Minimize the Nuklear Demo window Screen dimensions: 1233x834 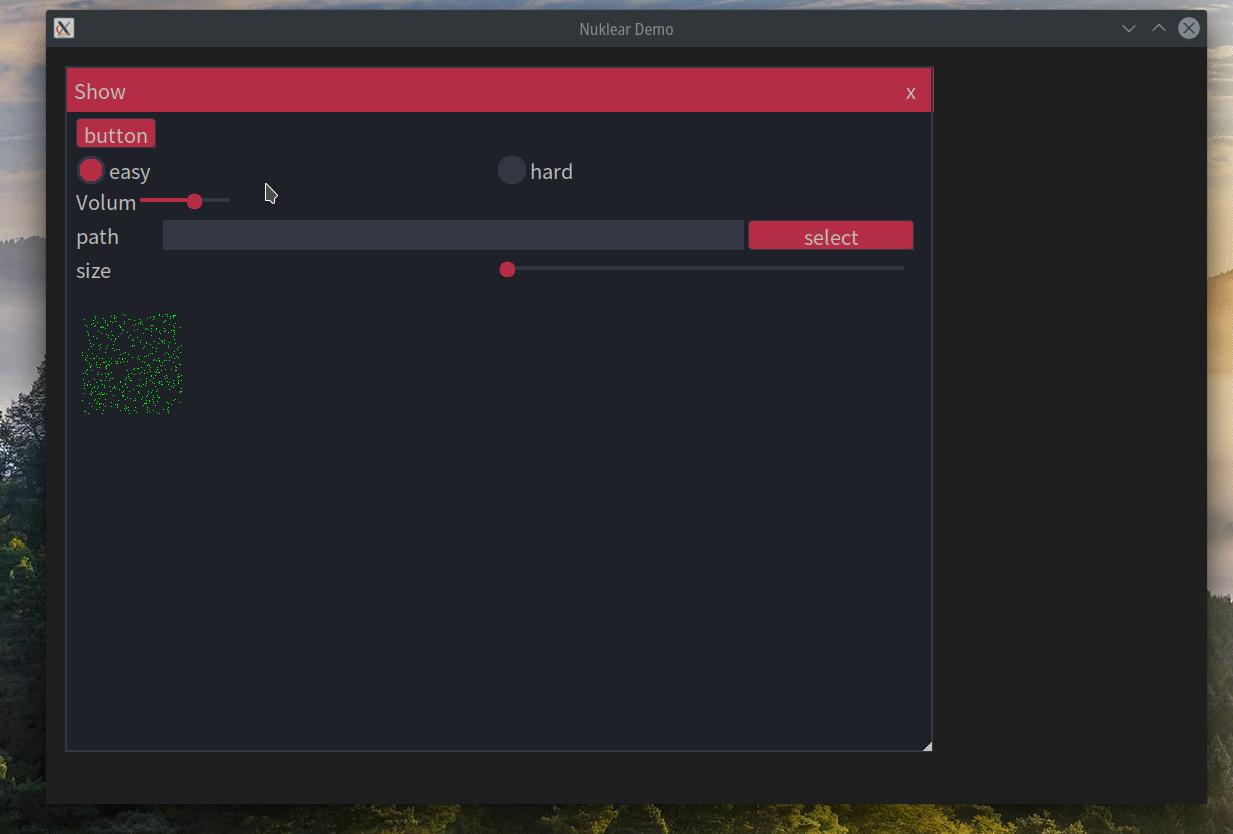[x=1129, y=28]
